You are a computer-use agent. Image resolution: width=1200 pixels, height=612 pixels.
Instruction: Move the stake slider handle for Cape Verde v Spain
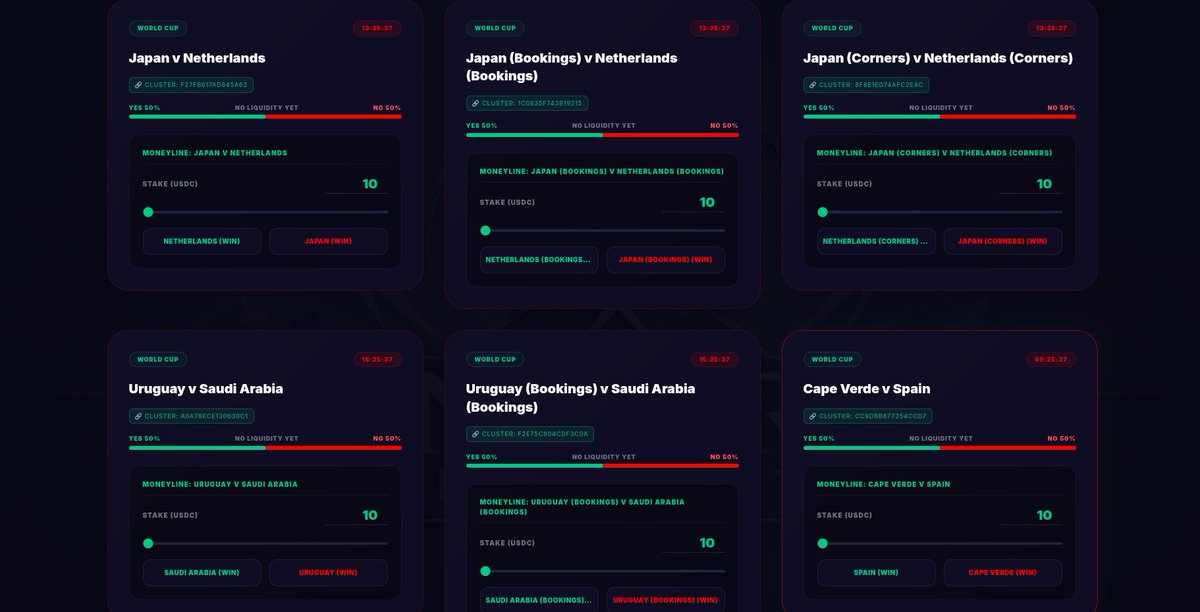(x=822, y=543)
